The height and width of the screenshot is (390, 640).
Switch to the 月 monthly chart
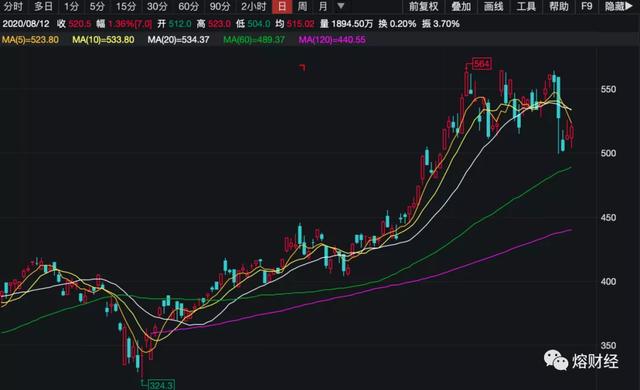click(x=323, y=7)
